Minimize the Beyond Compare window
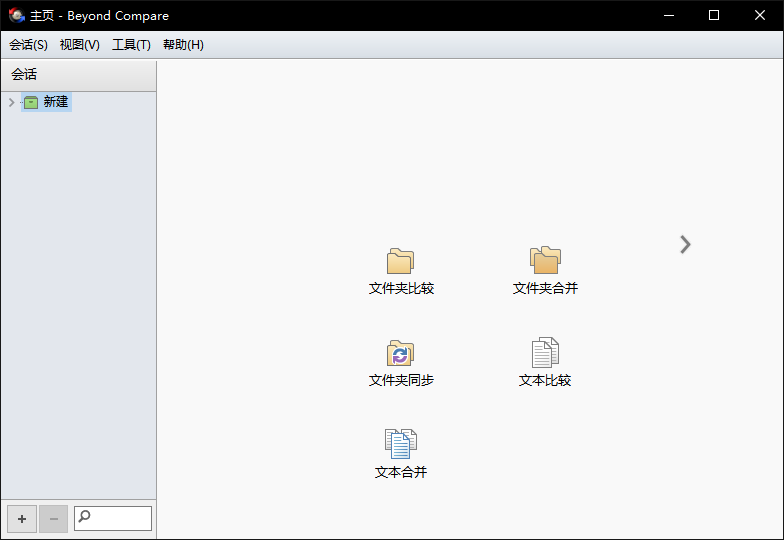This screenshot has width=784, height=540. coord(669,16)
